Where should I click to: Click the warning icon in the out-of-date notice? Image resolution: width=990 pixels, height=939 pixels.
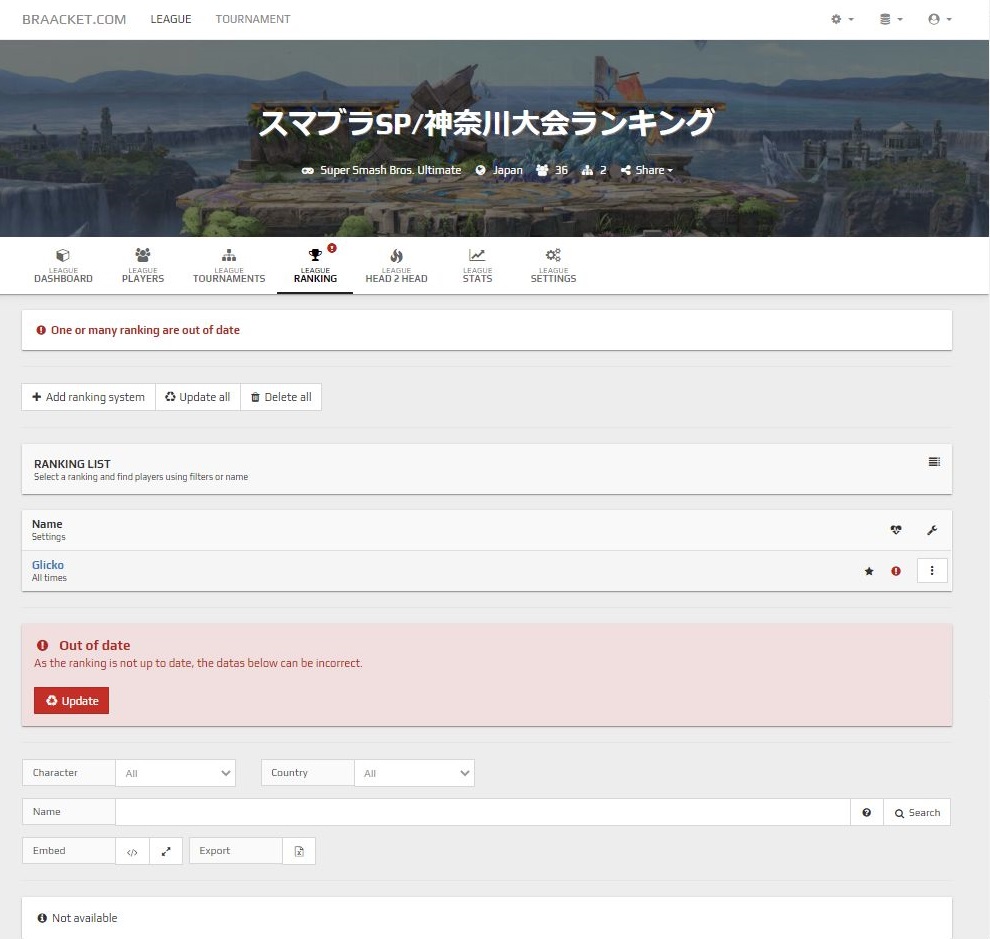point(42,645)
